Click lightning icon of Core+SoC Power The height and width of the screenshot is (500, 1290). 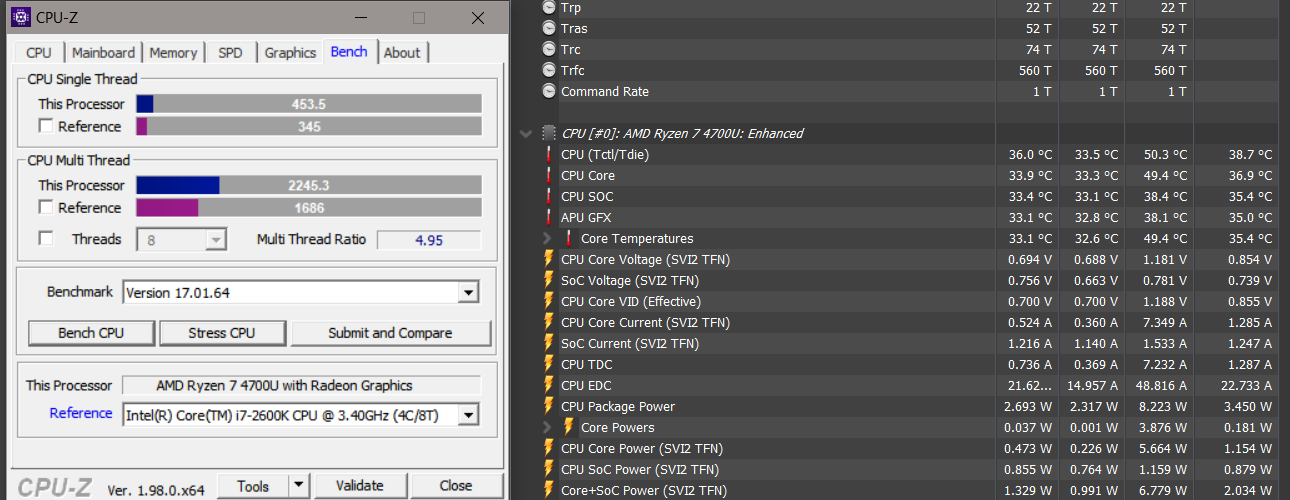(549, 490)
